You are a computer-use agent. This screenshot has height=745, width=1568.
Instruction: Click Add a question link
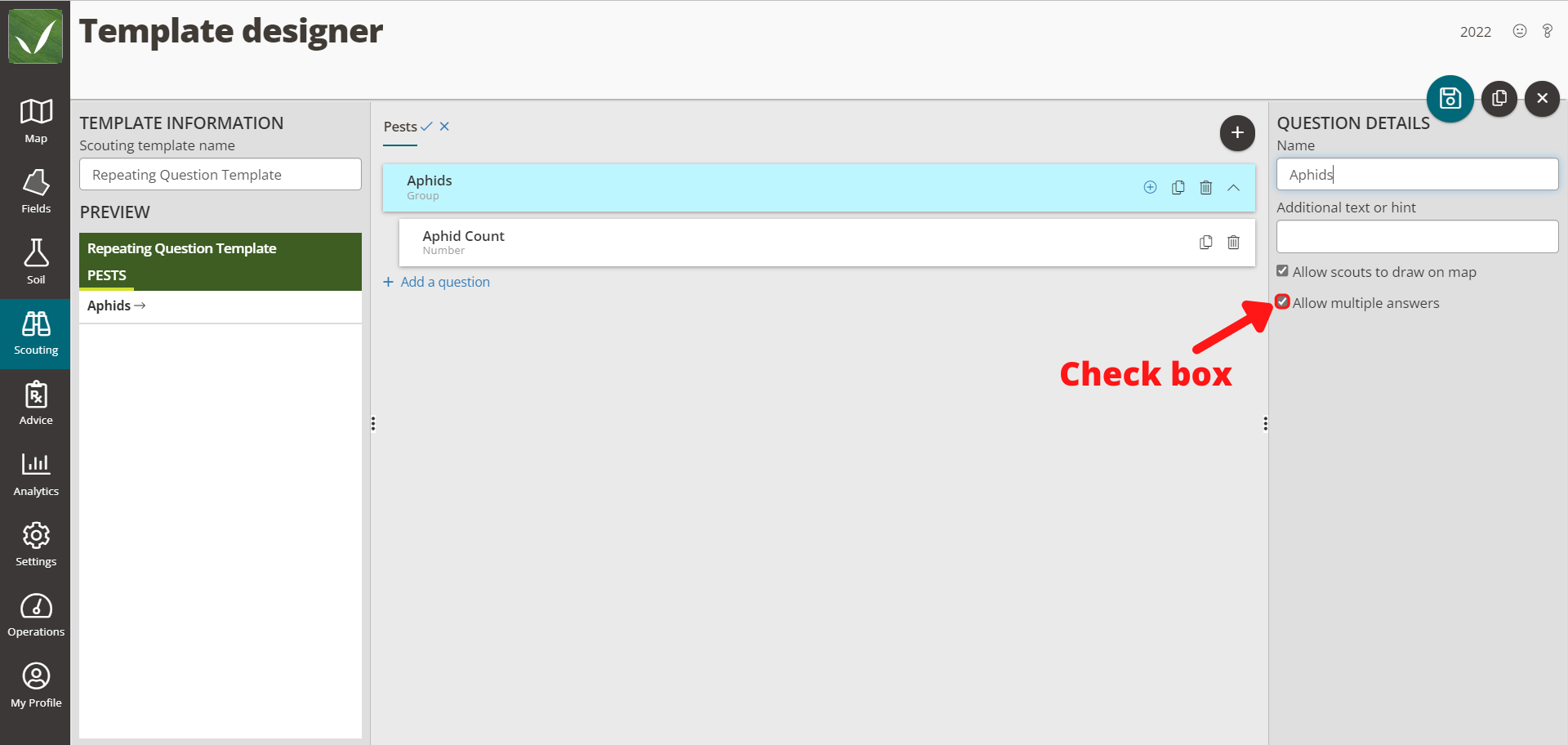[x=437, y=282]
